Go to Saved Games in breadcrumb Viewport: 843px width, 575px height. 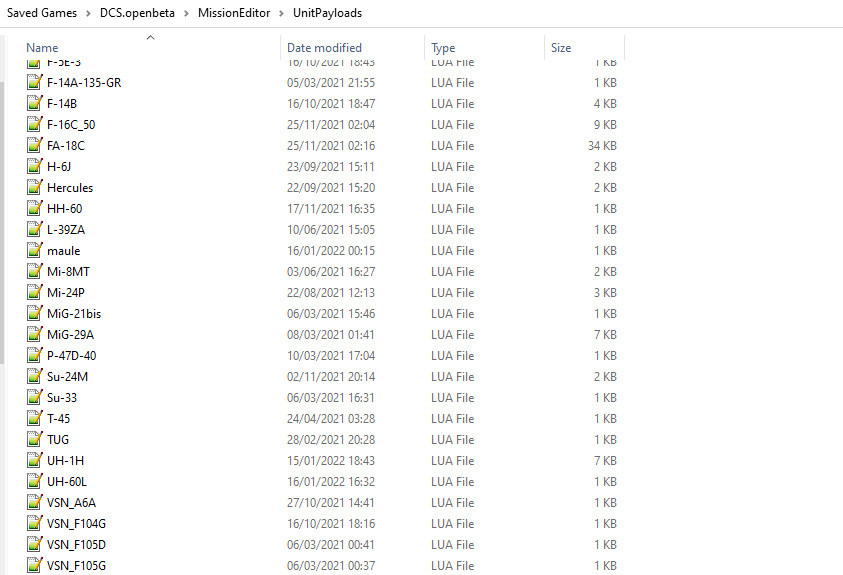pos(42,13)
